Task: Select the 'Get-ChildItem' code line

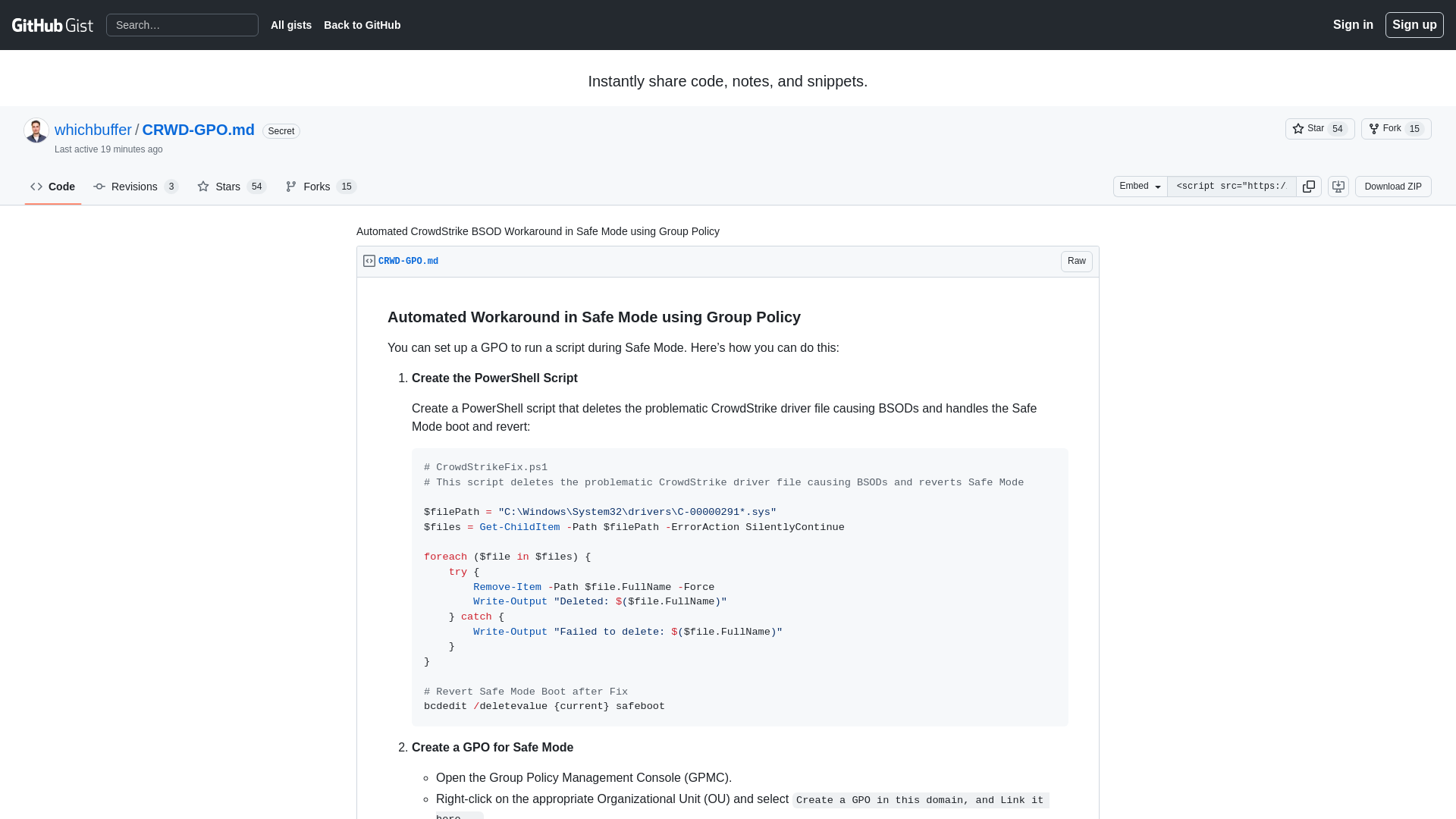Action: click(634, 528)
